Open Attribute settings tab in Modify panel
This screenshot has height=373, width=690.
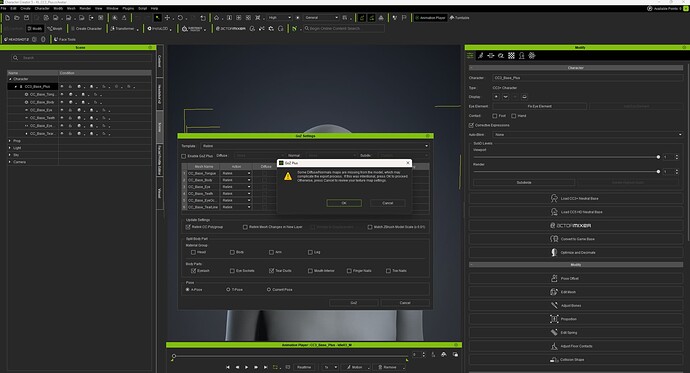click(470, 55)
